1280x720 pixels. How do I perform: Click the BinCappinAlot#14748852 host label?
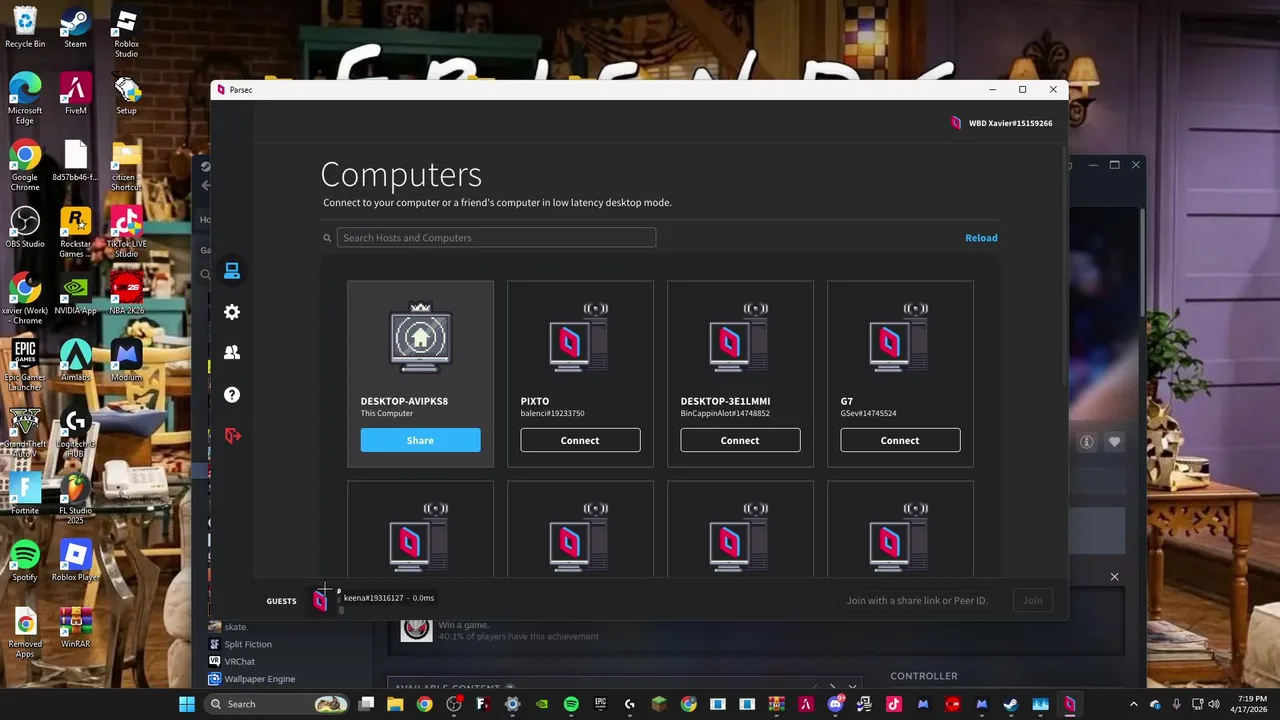725,413
